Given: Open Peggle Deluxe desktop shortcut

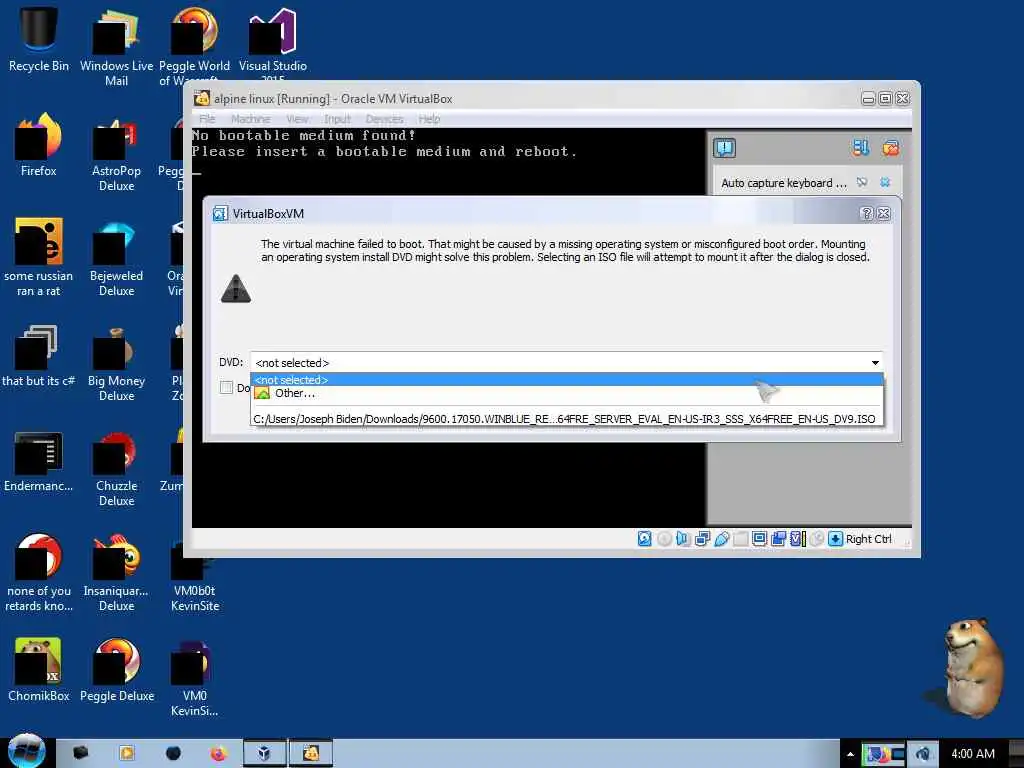Looking at the screenshot, I should click(x=116, y=671).
